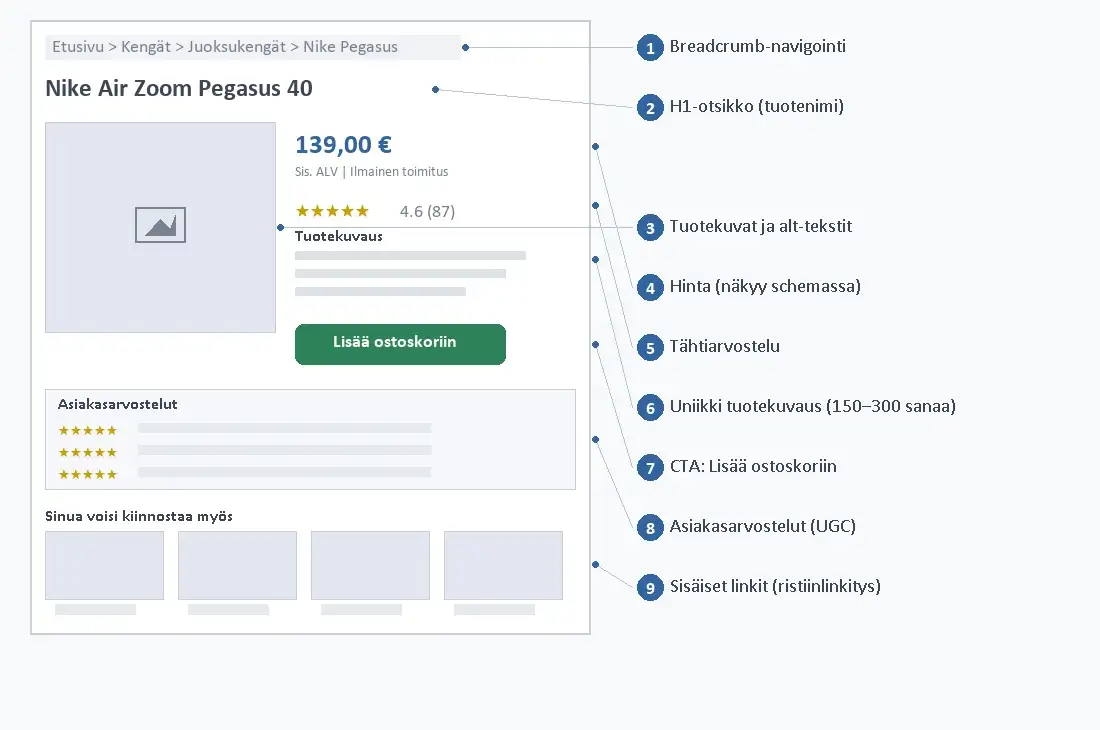Screen dimensions: 1100x730
Task: Click the 139,00 € price text
Action: (x=343, y=144)
